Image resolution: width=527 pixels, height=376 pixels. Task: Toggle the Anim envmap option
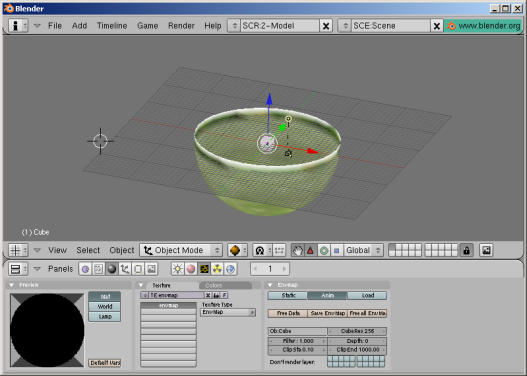tap(327, 295)
